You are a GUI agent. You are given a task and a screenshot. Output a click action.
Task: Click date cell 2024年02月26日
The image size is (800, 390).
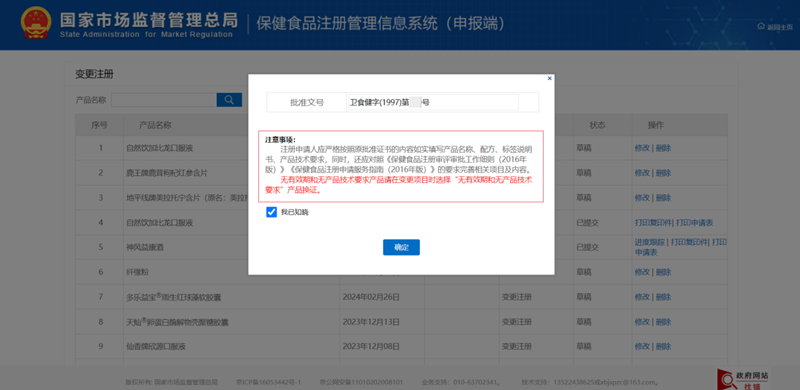click(x=371, y=297)
